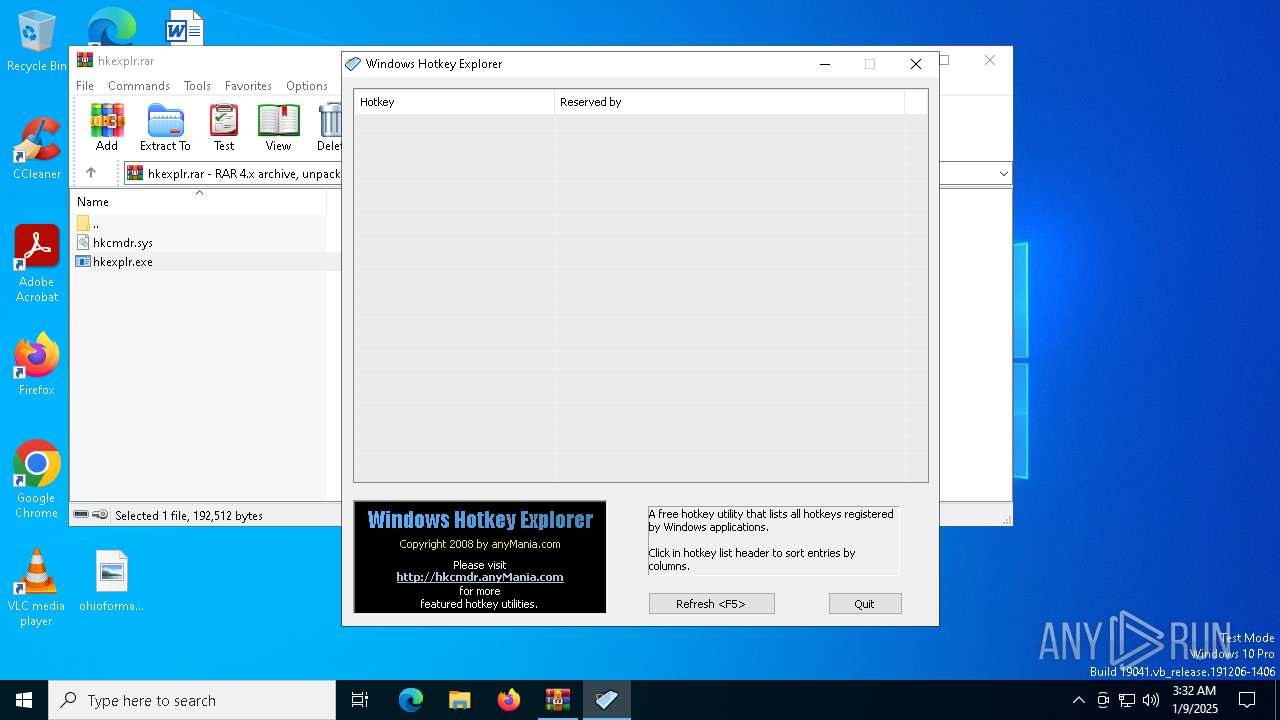
Task: Open VLC media player desktop shortcut
Action: [37, 588]
